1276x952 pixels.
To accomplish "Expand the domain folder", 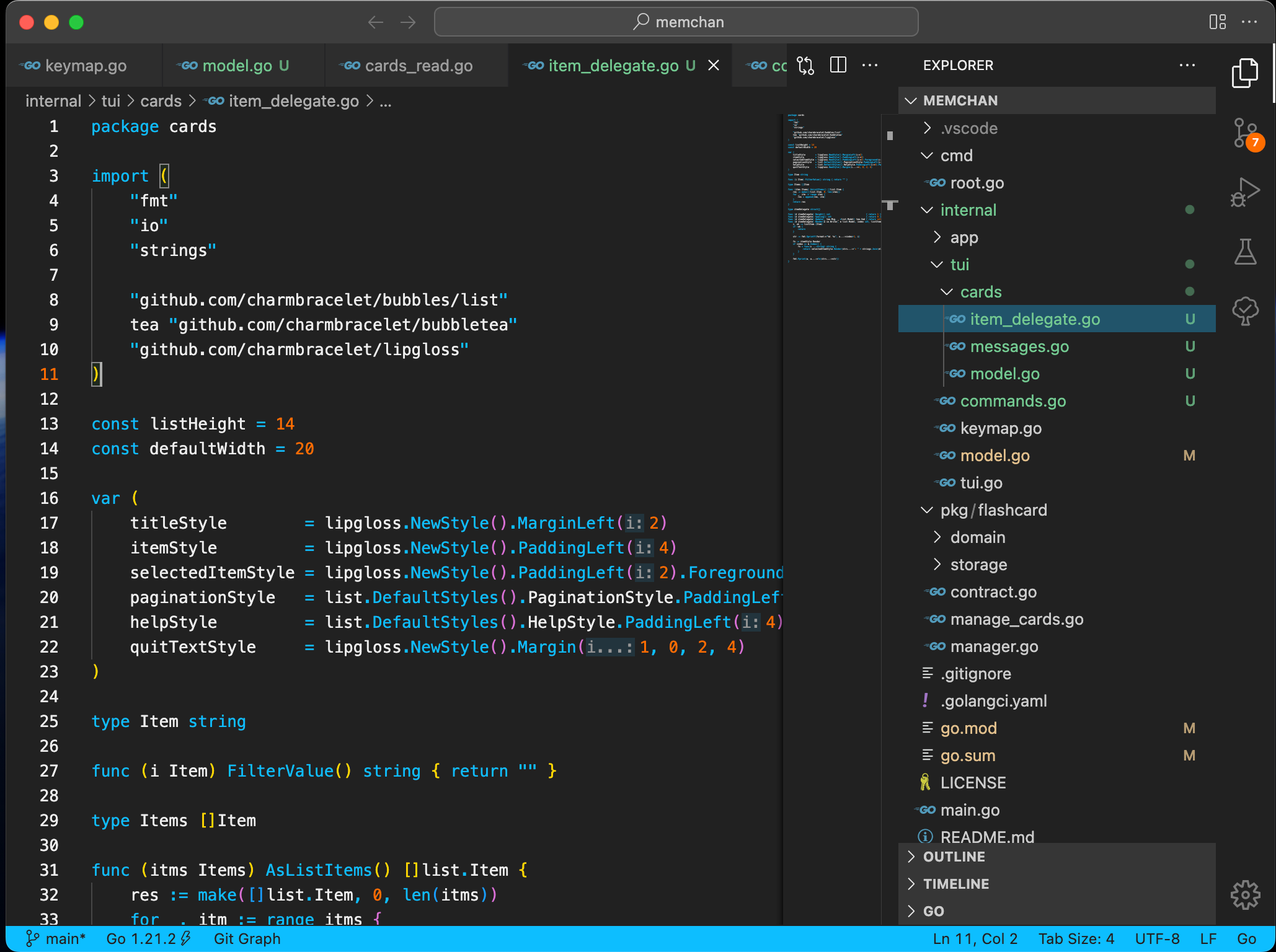I will point(977,537).
